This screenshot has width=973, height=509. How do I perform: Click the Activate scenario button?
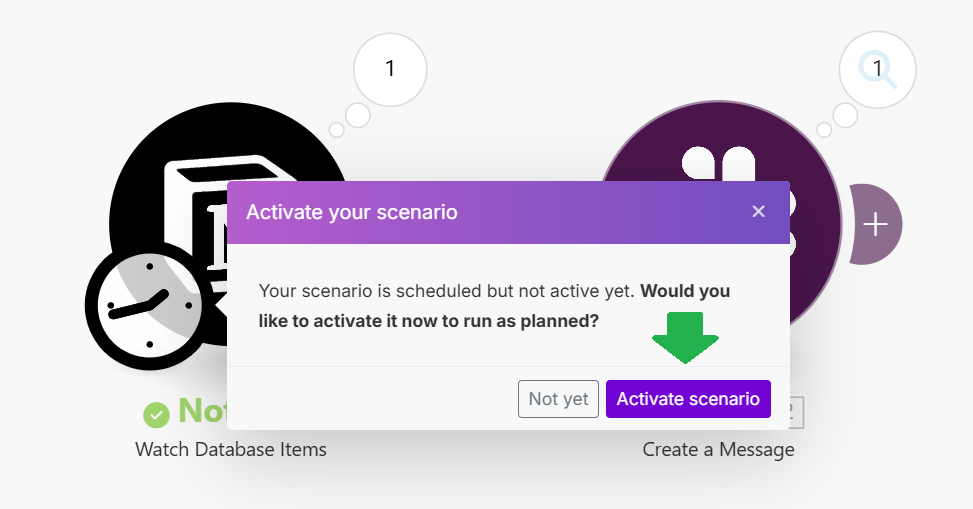tap(688, 399)
